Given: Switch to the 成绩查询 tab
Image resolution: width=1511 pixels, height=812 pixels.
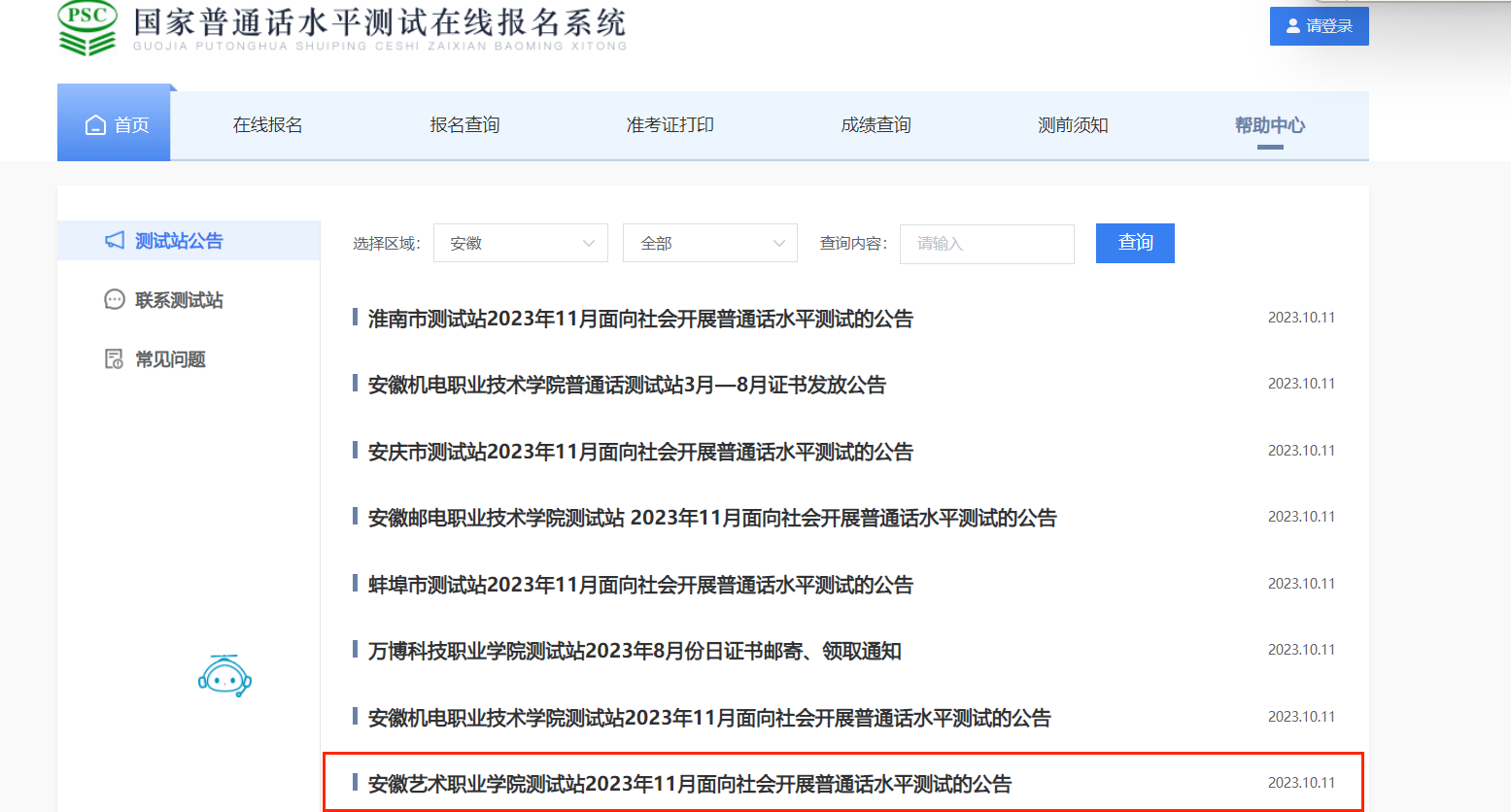Looking at the screenshot, I should 876,125.
